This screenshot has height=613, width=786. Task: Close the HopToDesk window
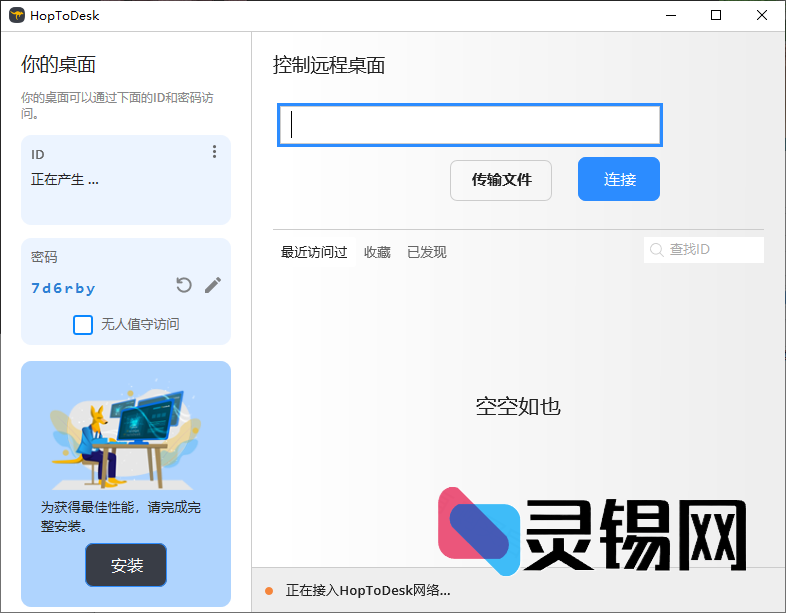(761, 16)
